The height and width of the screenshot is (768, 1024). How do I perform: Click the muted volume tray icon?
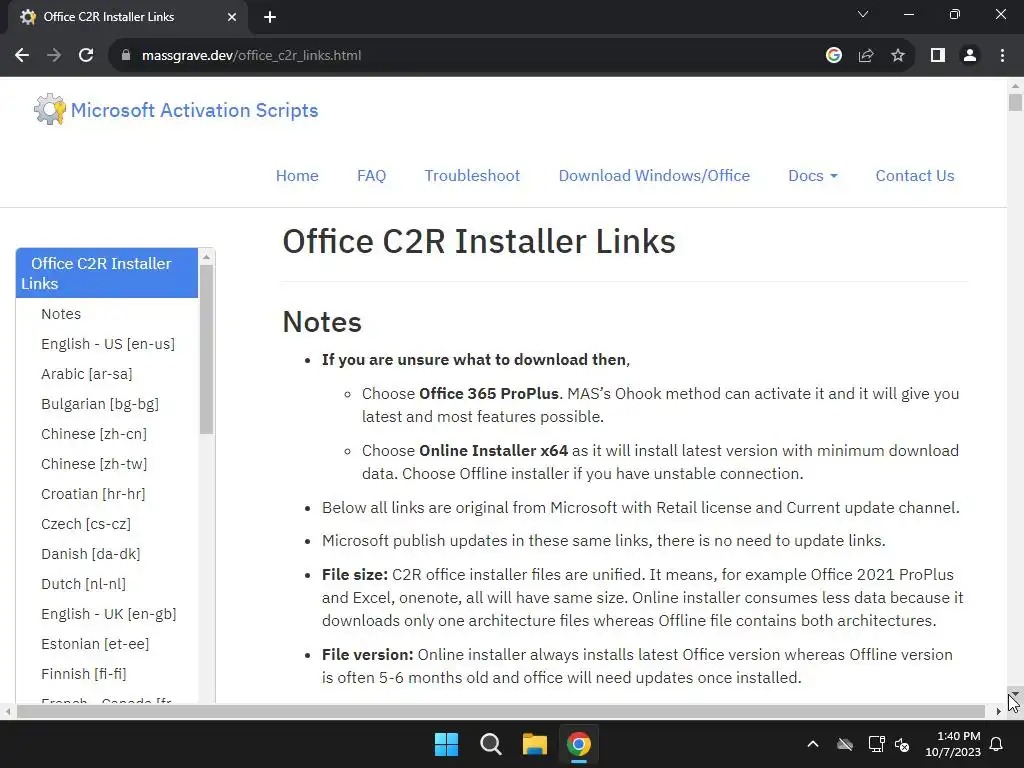(x=903, y=744)
